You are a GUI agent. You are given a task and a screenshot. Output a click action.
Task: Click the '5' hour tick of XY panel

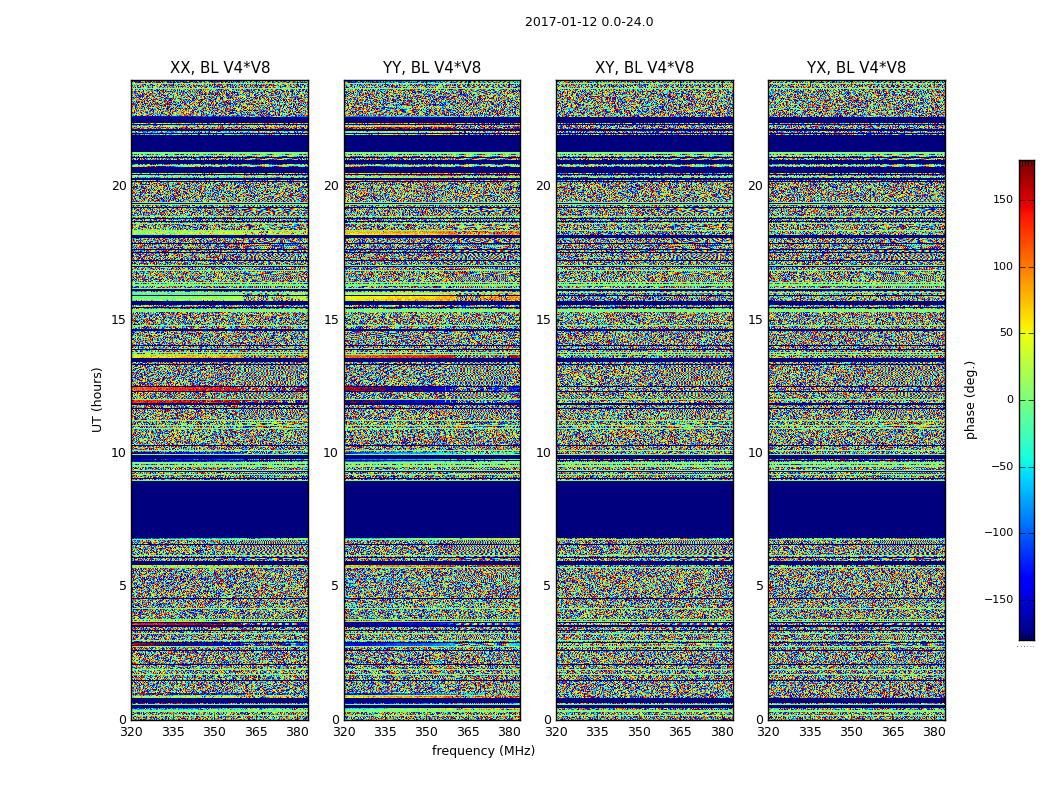point(547,586)
